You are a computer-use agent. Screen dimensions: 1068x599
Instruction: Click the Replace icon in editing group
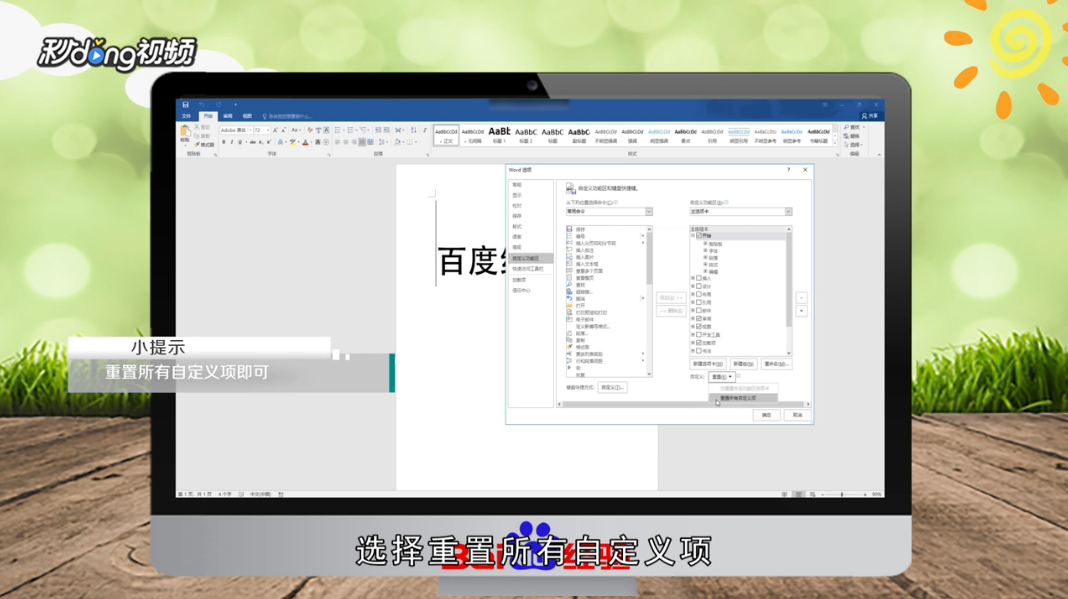(847, 136)
